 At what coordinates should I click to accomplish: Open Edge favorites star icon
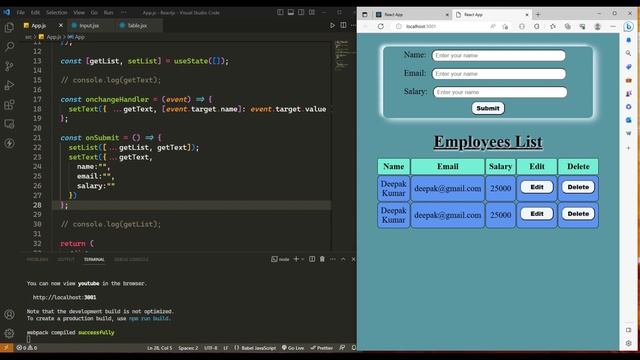pyautogui.click(x=553, y=27)
